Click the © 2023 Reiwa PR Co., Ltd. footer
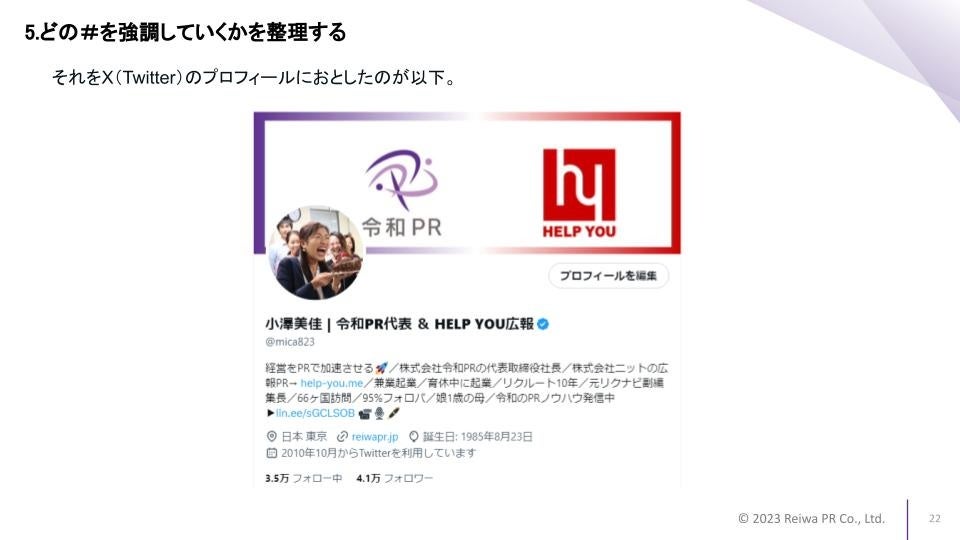This screenshot has width=960, height=540. (811, 519)
